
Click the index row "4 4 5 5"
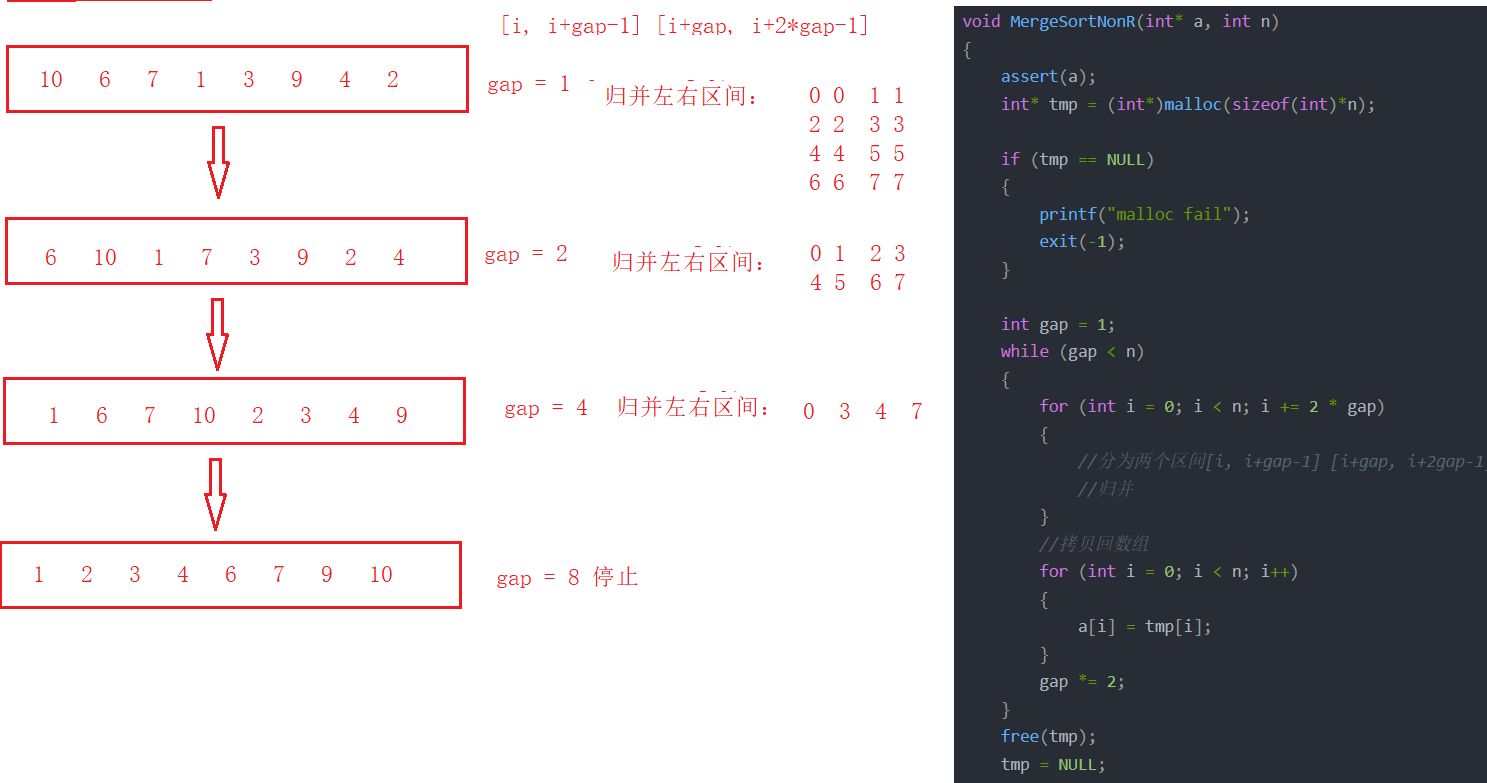click(x=857, y=154)
